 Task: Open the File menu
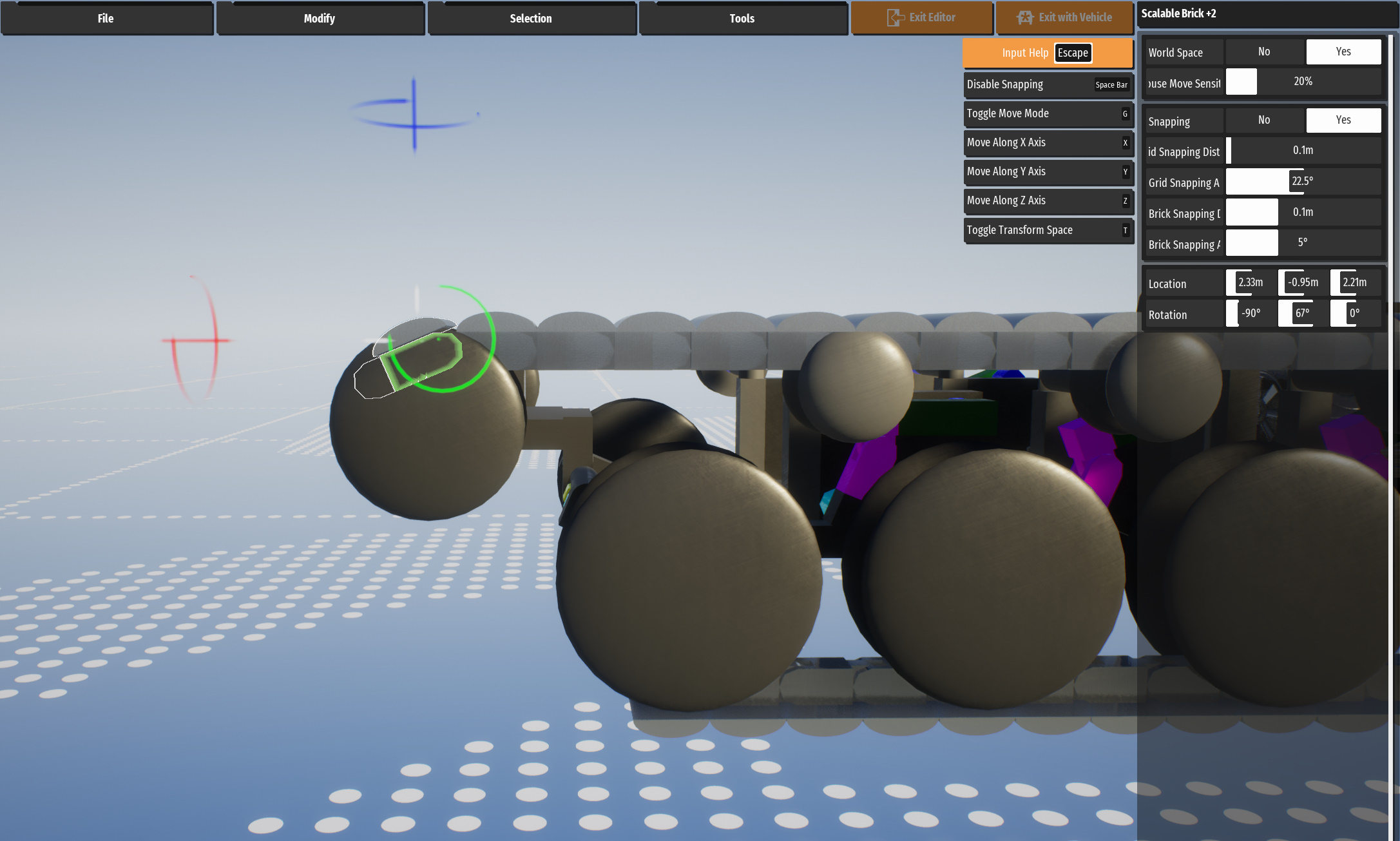[106, 19]
